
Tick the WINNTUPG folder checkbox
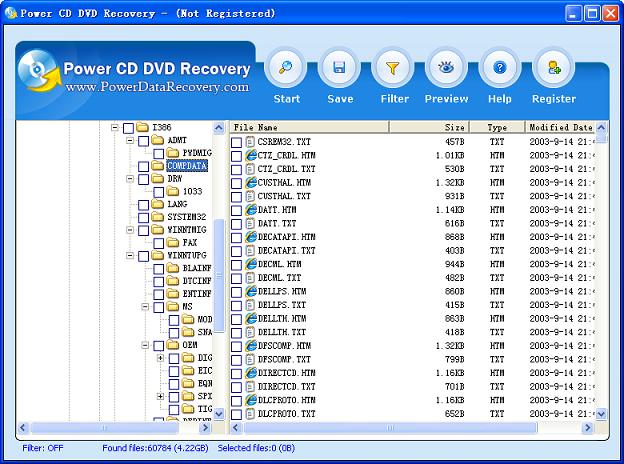point(143,256)
